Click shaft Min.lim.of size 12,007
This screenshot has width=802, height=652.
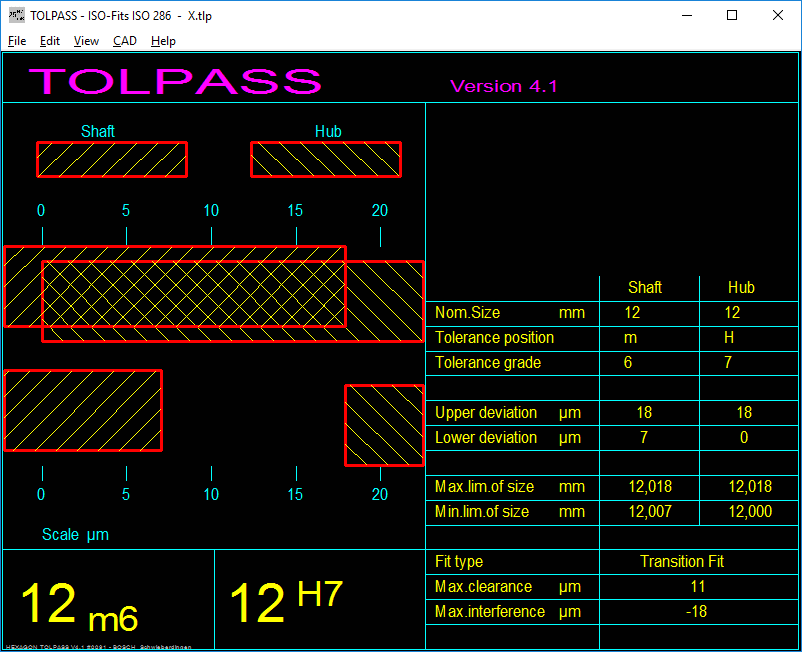tap(650, 512)
